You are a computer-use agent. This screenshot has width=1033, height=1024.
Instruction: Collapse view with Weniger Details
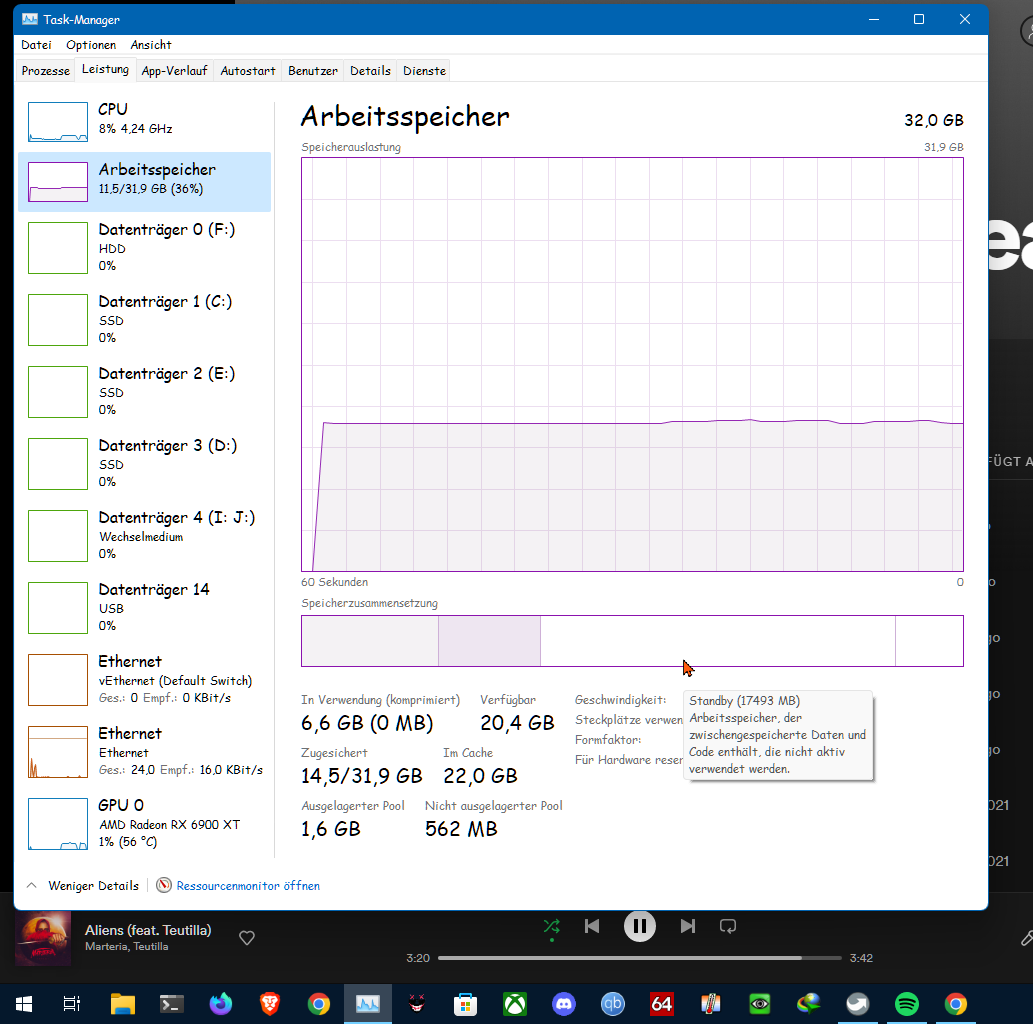[83, 886]
